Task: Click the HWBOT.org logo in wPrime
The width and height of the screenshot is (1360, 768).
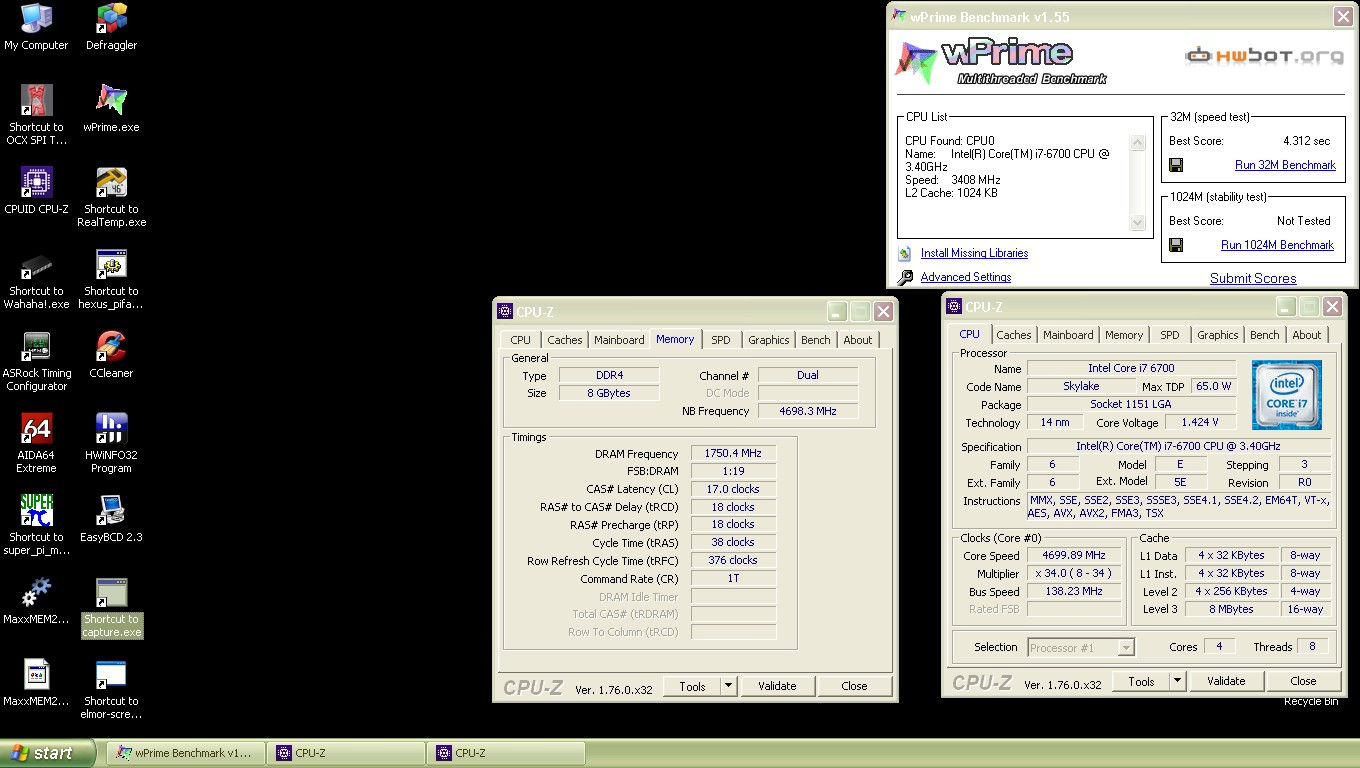Action: 1264,56
